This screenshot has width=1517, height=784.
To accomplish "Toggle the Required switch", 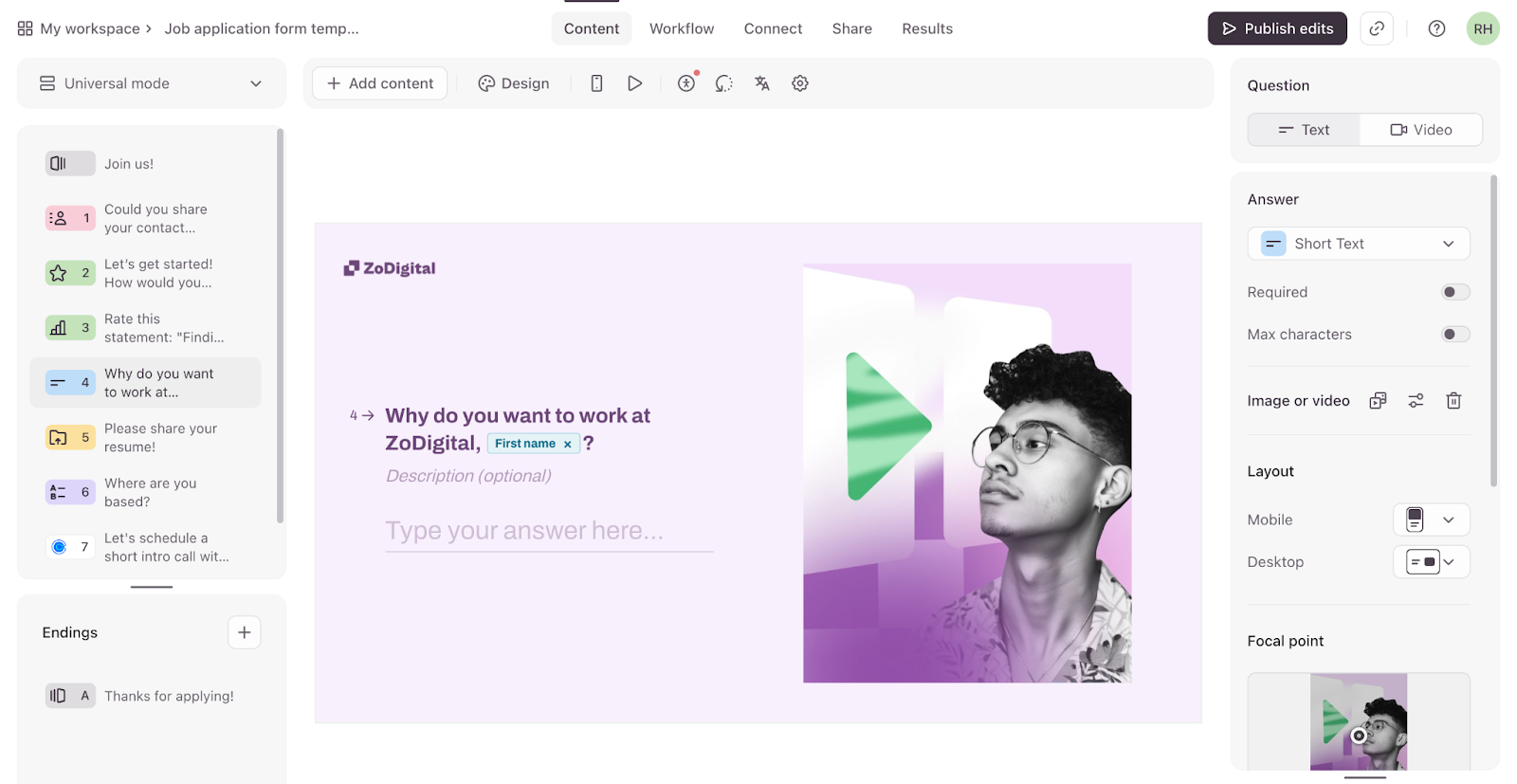I will tap(1455, 292).
